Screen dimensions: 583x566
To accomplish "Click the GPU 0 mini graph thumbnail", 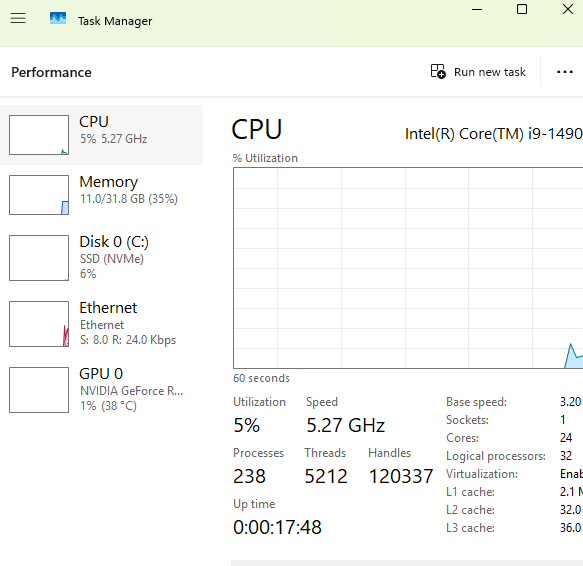I will pos(39,390).
